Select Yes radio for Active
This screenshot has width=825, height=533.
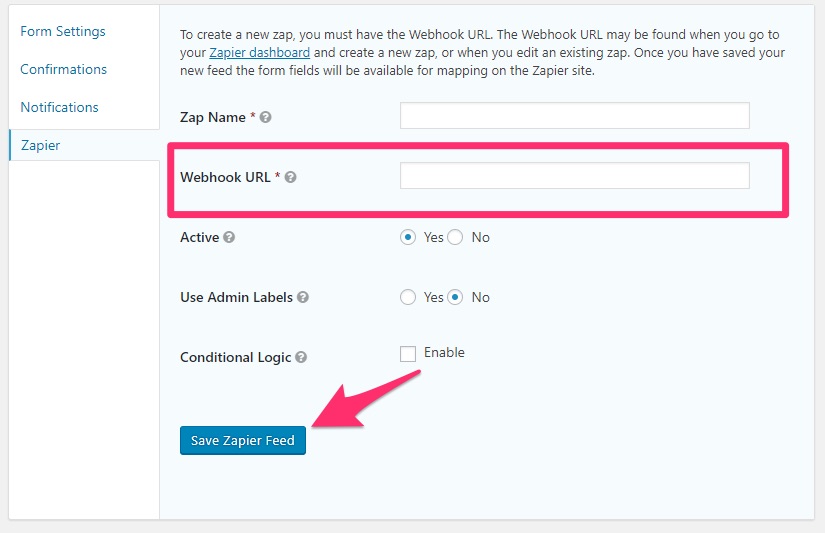coord(408,237)
